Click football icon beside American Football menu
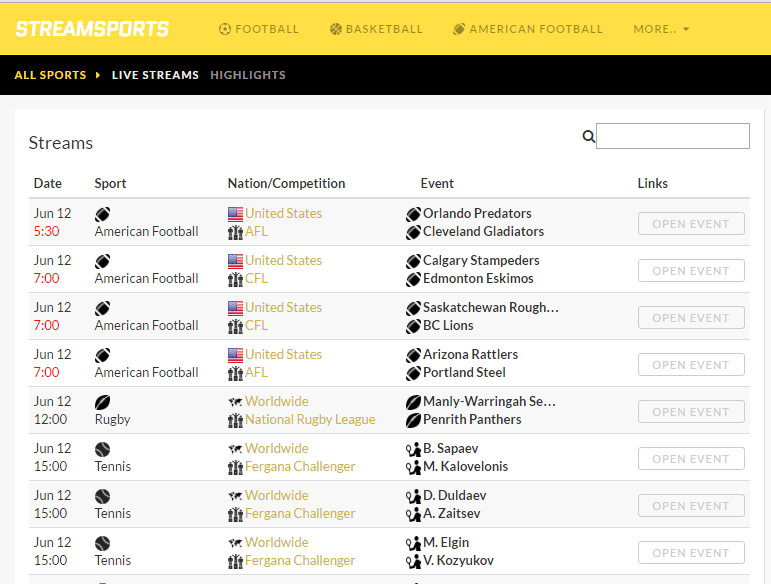Viewport: 771px width, 584px height. (459, 29)
